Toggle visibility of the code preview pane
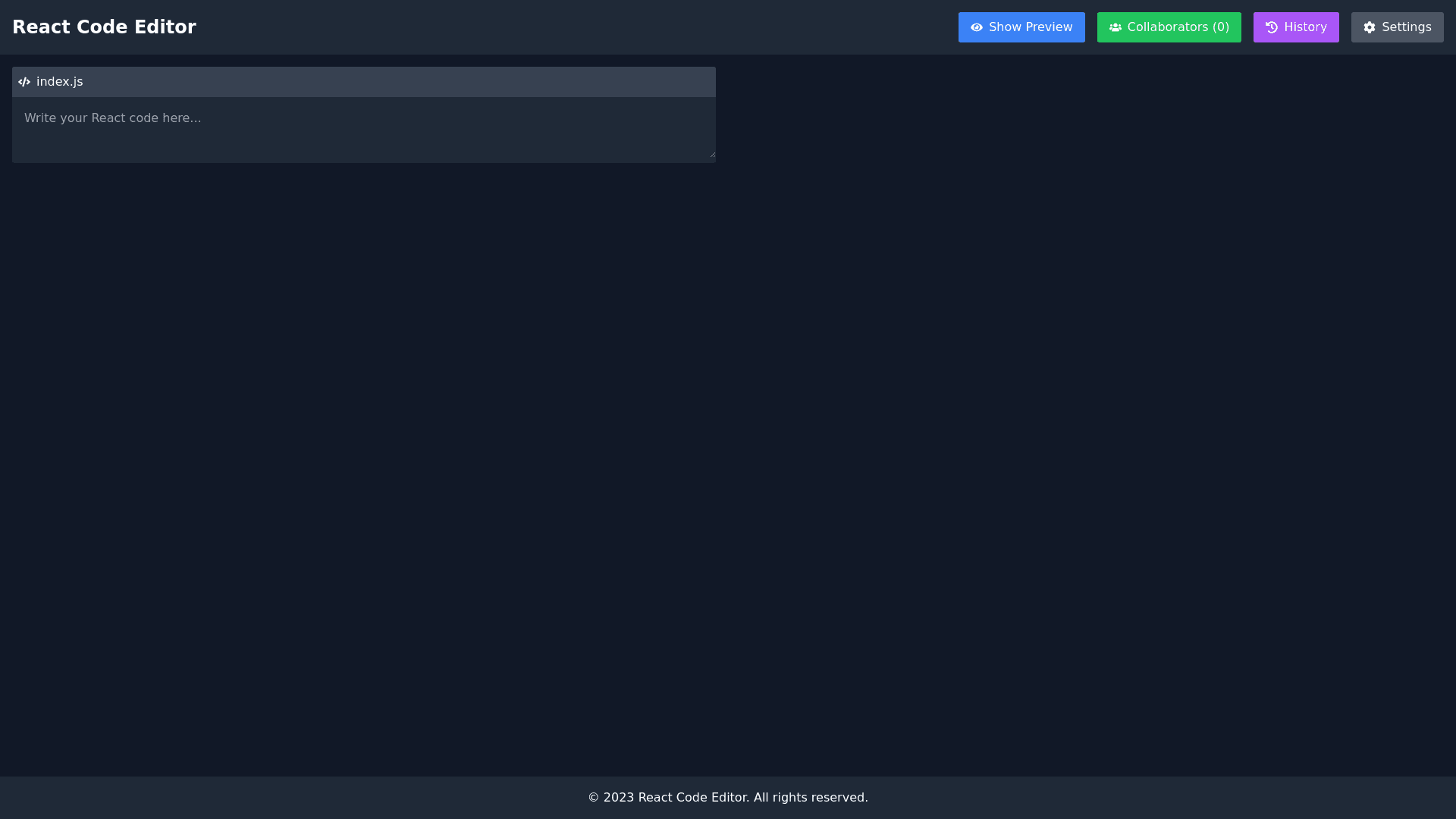Viewport: 1456px width, 819px height. click(1021, 27)
